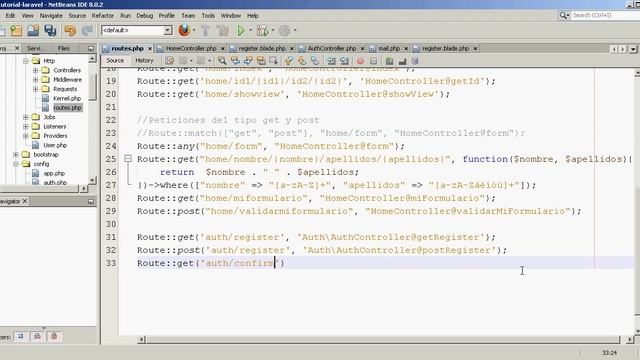
Task: Select app.php in project tree
Action: pyautogui.click(x=54, y=173)
